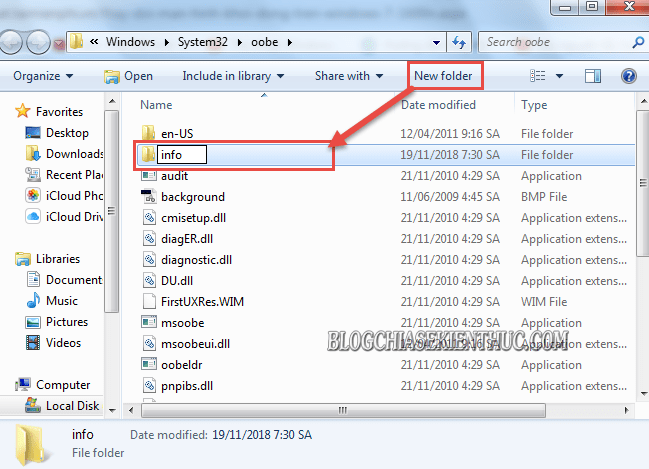The image size is (649, 469).
Task: Click the Music library icon
Action: point(33,301)
